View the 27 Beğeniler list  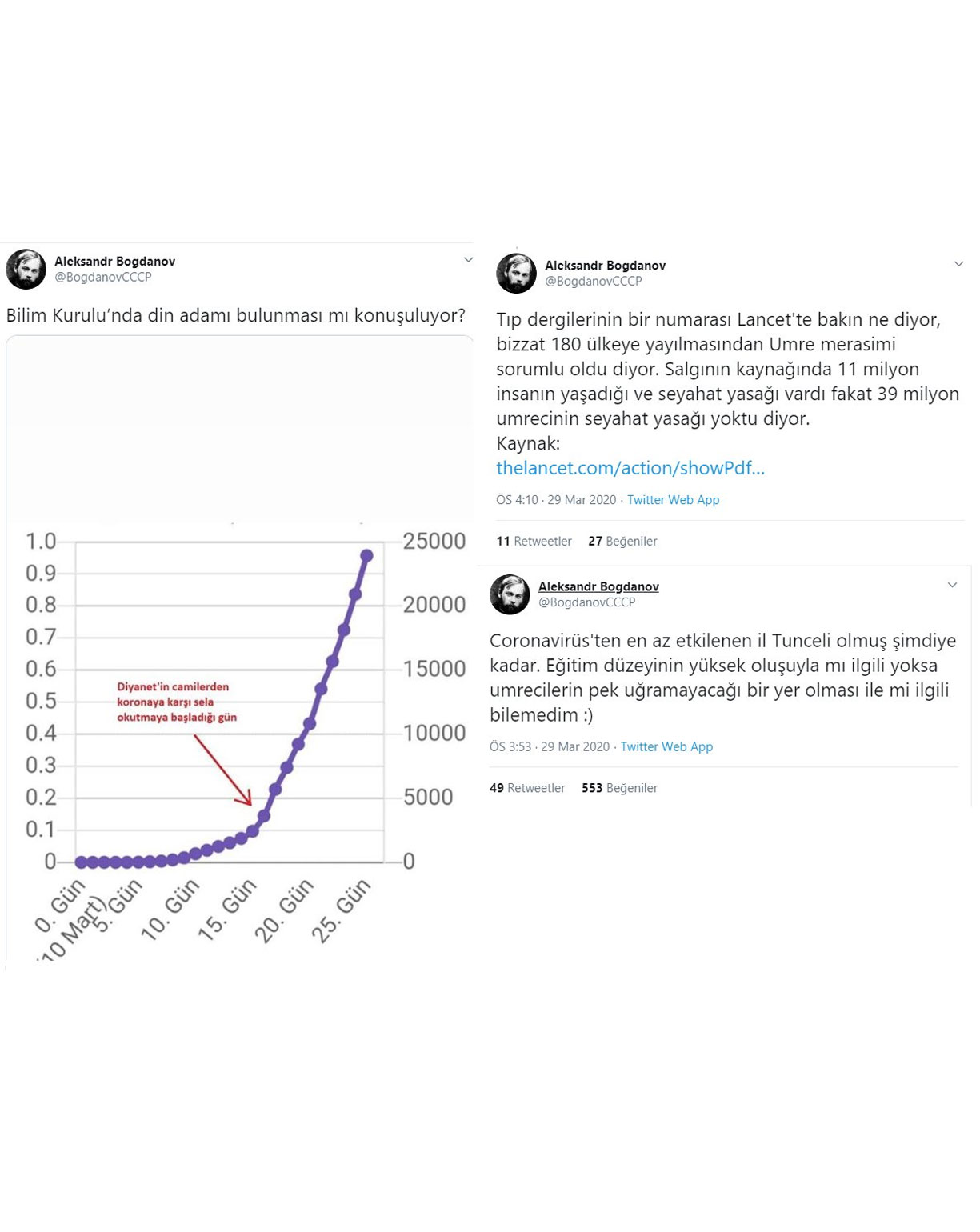coord(622,542)
